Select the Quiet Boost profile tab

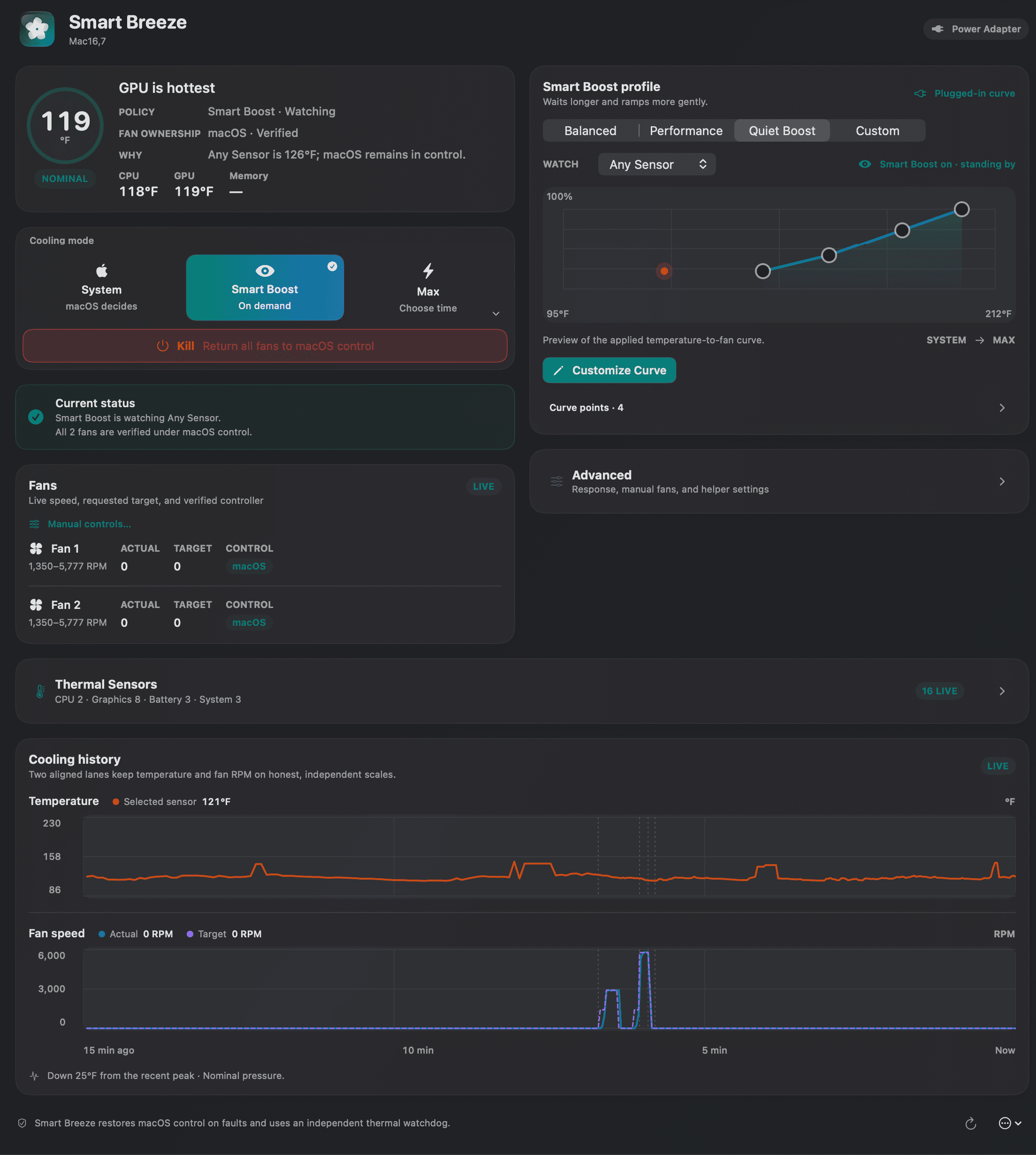click(x=782, y=131)
